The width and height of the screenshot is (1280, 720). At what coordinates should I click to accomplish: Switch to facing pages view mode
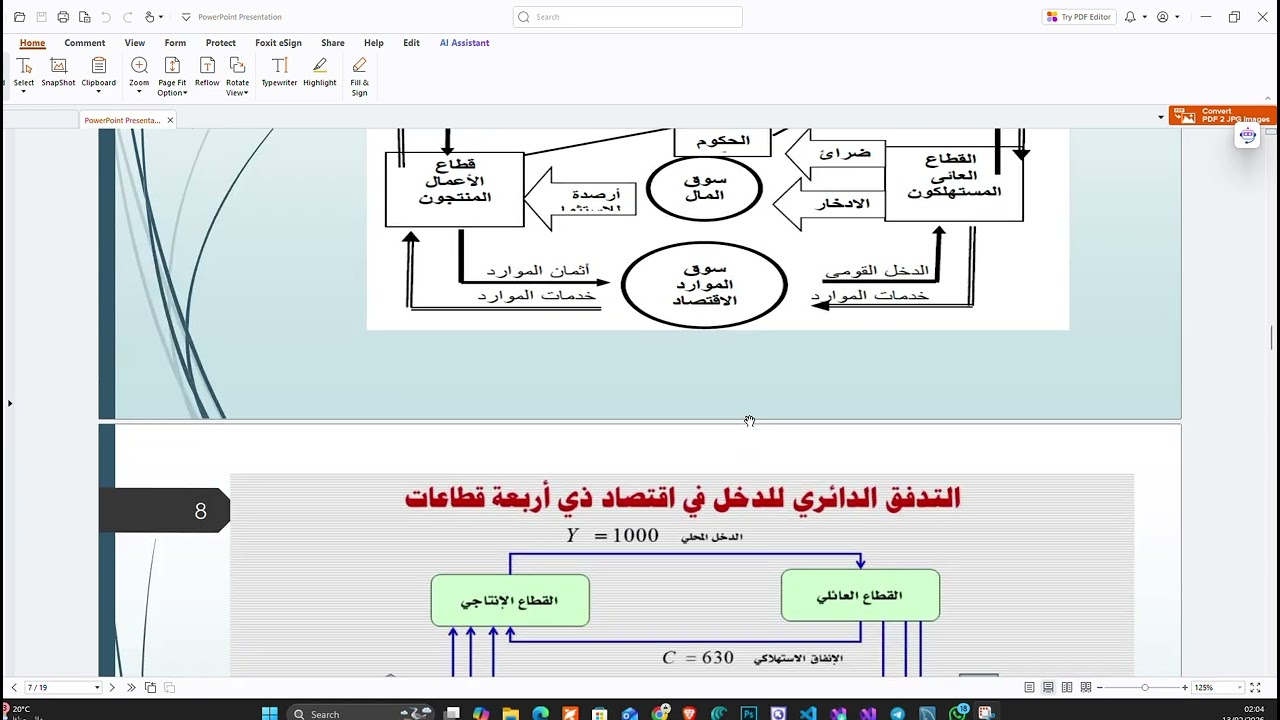(x=1067, y=687)
